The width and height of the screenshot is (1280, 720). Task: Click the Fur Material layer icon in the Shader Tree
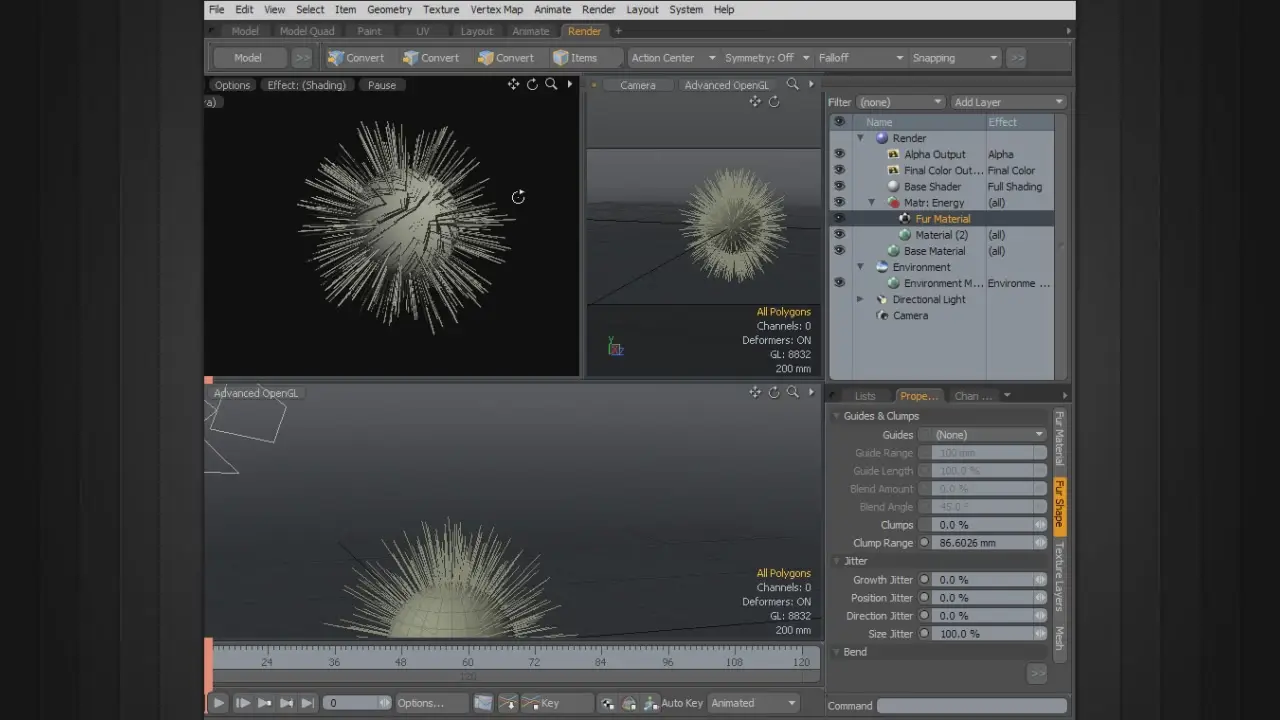(x=904, y=218)
